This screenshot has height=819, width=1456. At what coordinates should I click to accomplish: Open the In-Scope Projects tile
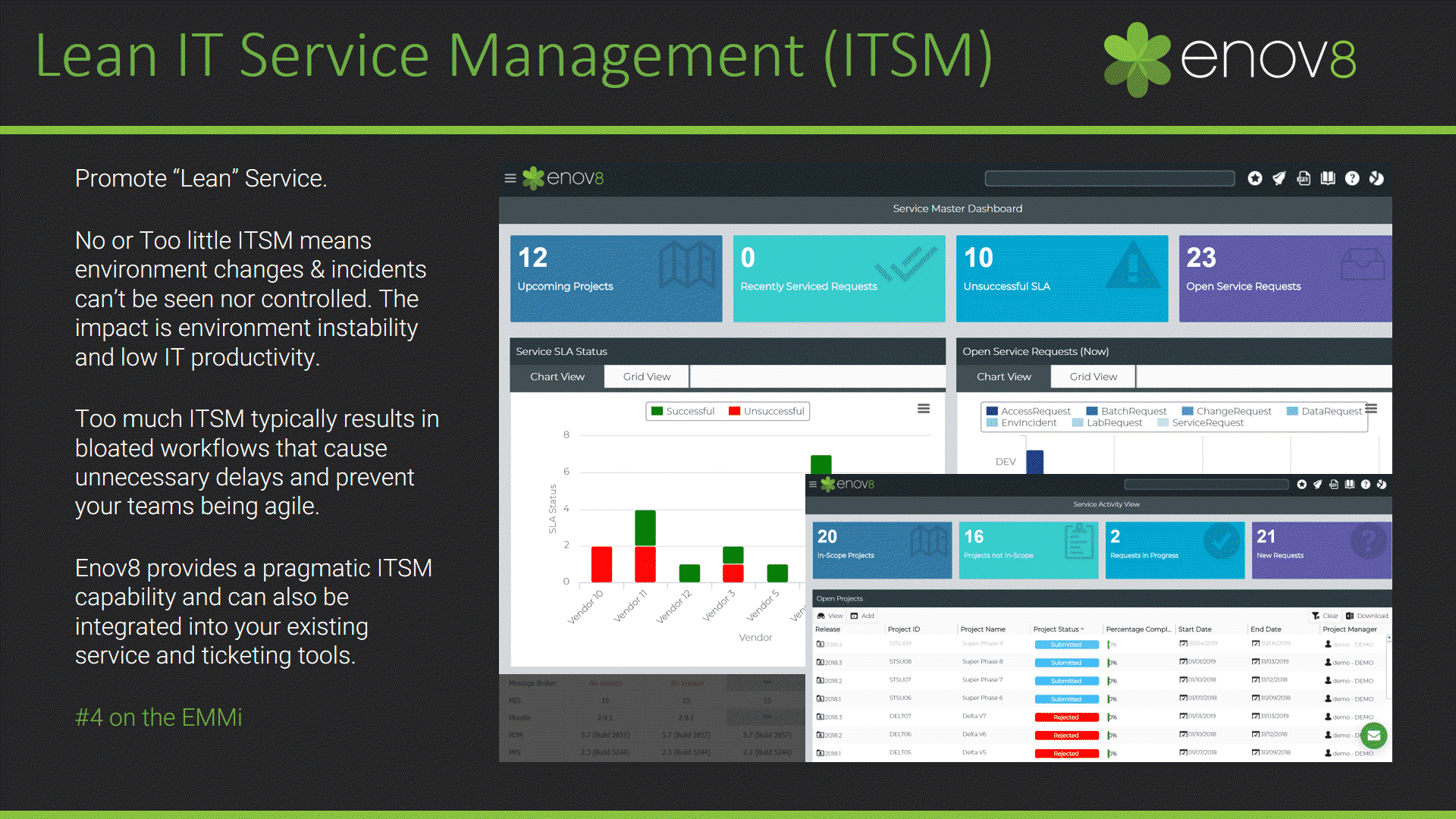click(882, 551)
